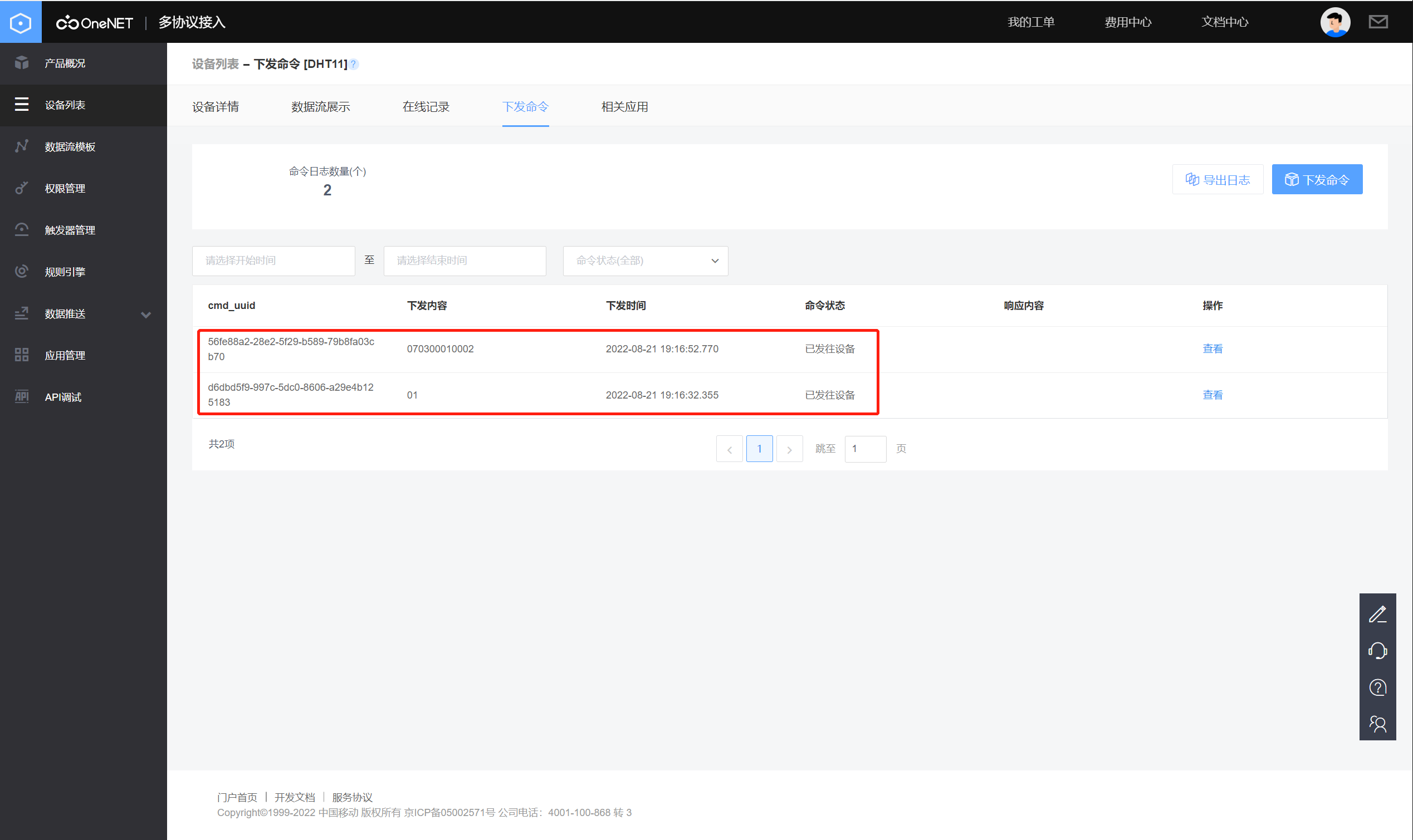Open 文档中心 in the top navigation
Image resolution: width=1413 pixels, height=840 pixels.
pyautogui.click(x=1224, y=22)
